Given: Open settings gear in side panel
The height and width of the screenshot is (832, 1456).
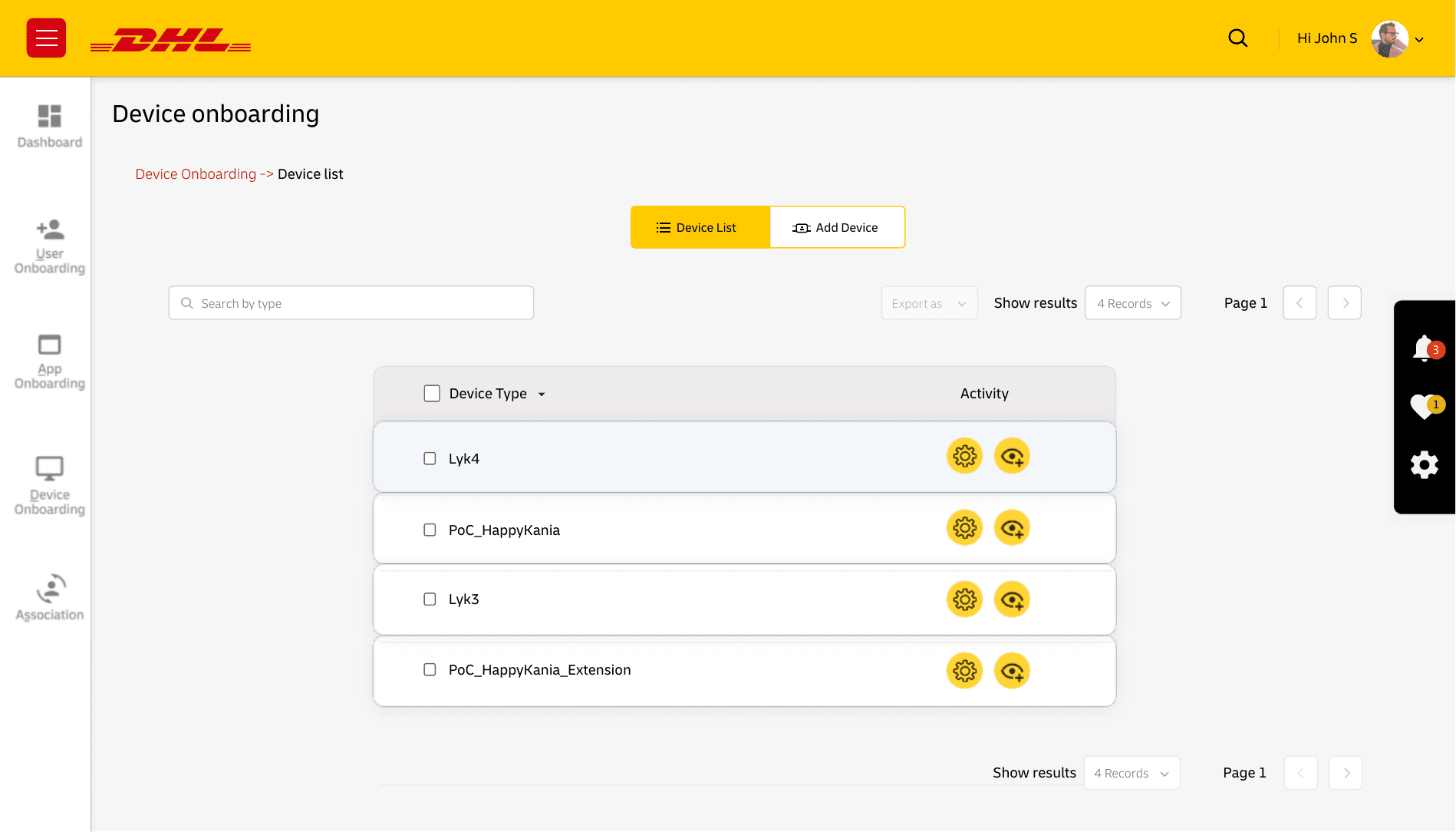Looking at the screenshot, I should [1425, 465].
